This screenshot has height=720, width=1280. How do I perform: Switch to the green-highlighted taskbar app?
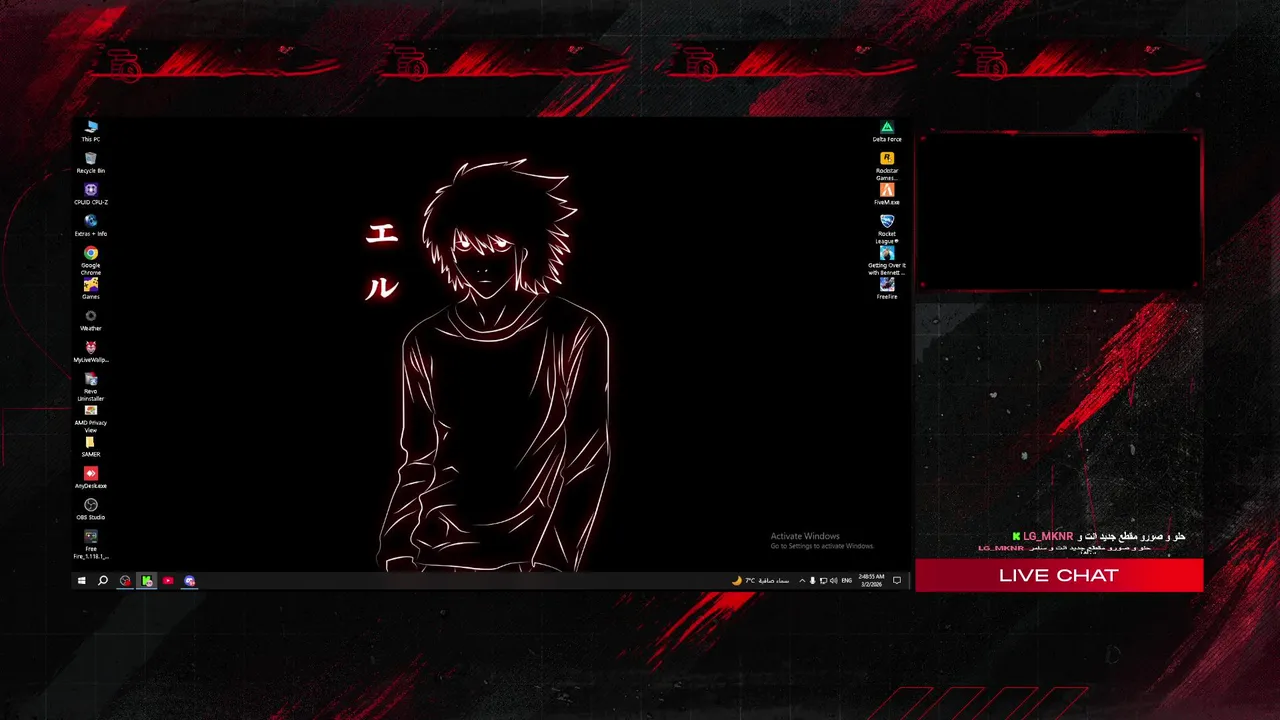(147, 580)
